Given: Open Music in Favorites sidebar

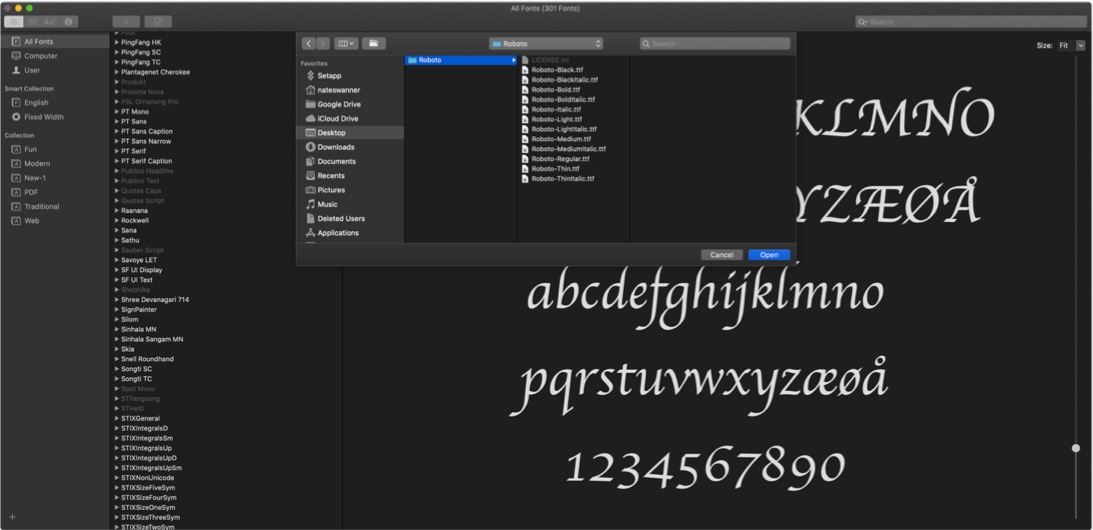Looking at the screenshot, I should pos(327,204).
